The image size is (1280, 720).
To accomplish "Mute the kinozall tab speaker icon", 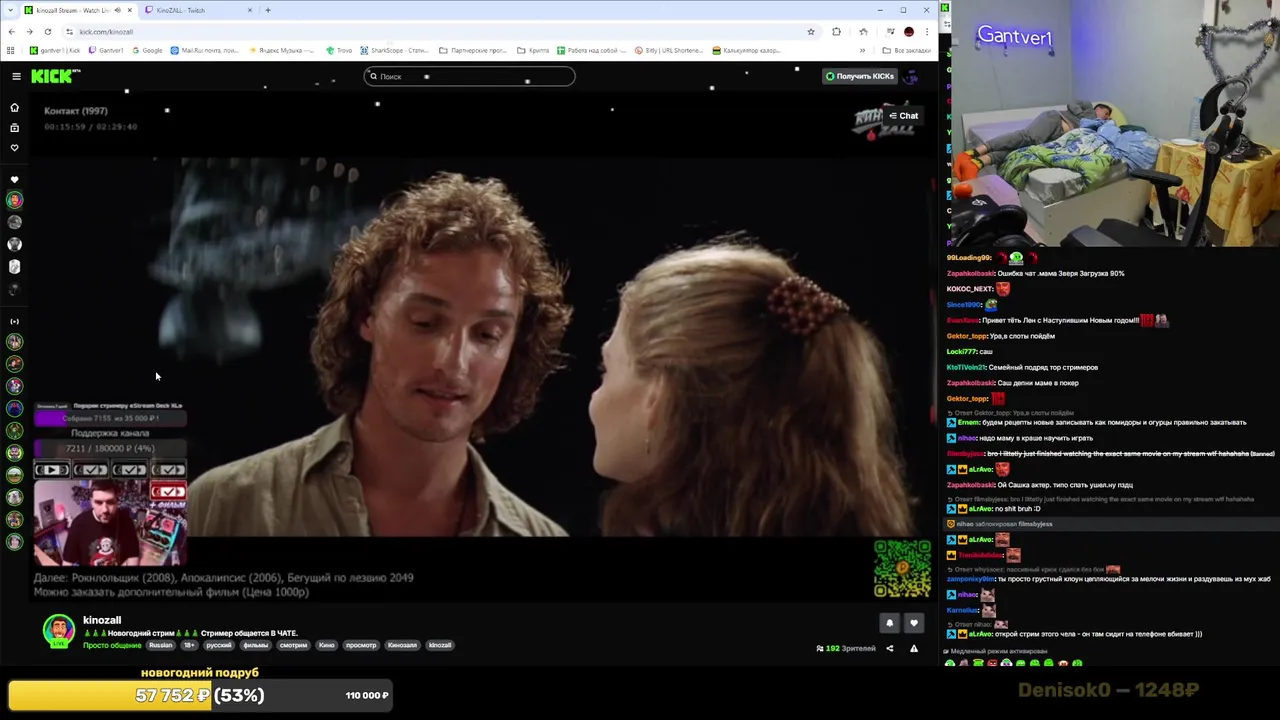I will coord(118,10).
